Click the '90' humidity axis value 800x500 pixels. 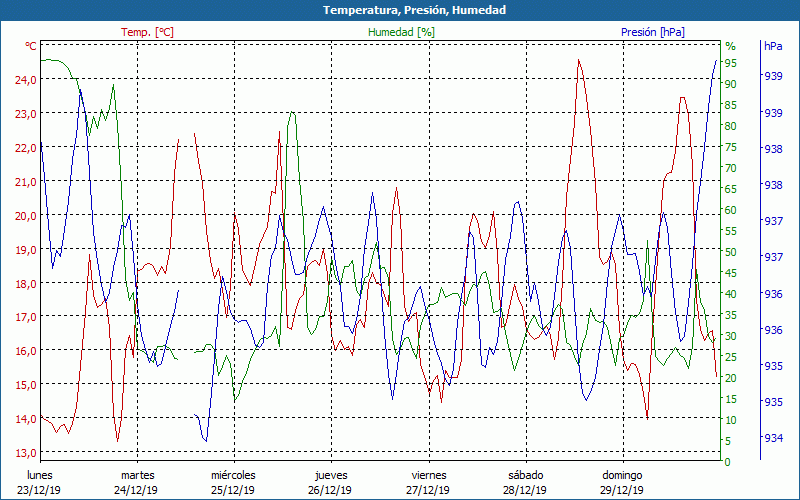(731, 84)
